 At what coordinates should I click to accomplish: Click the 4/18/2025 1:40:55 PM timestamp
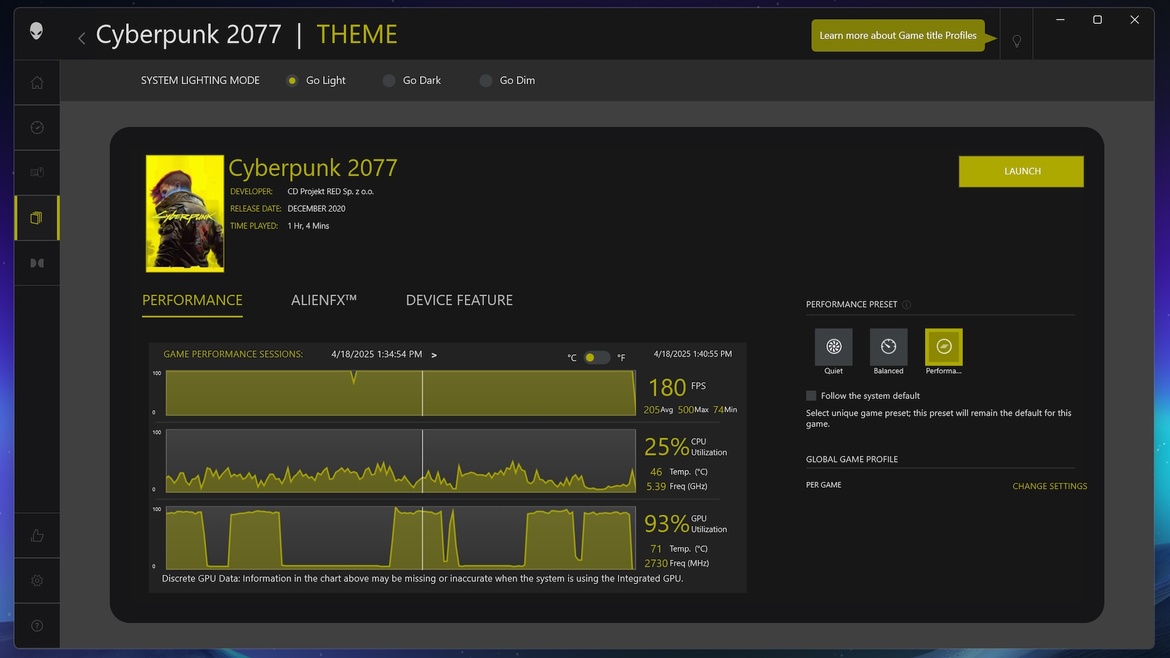(692, 354)
